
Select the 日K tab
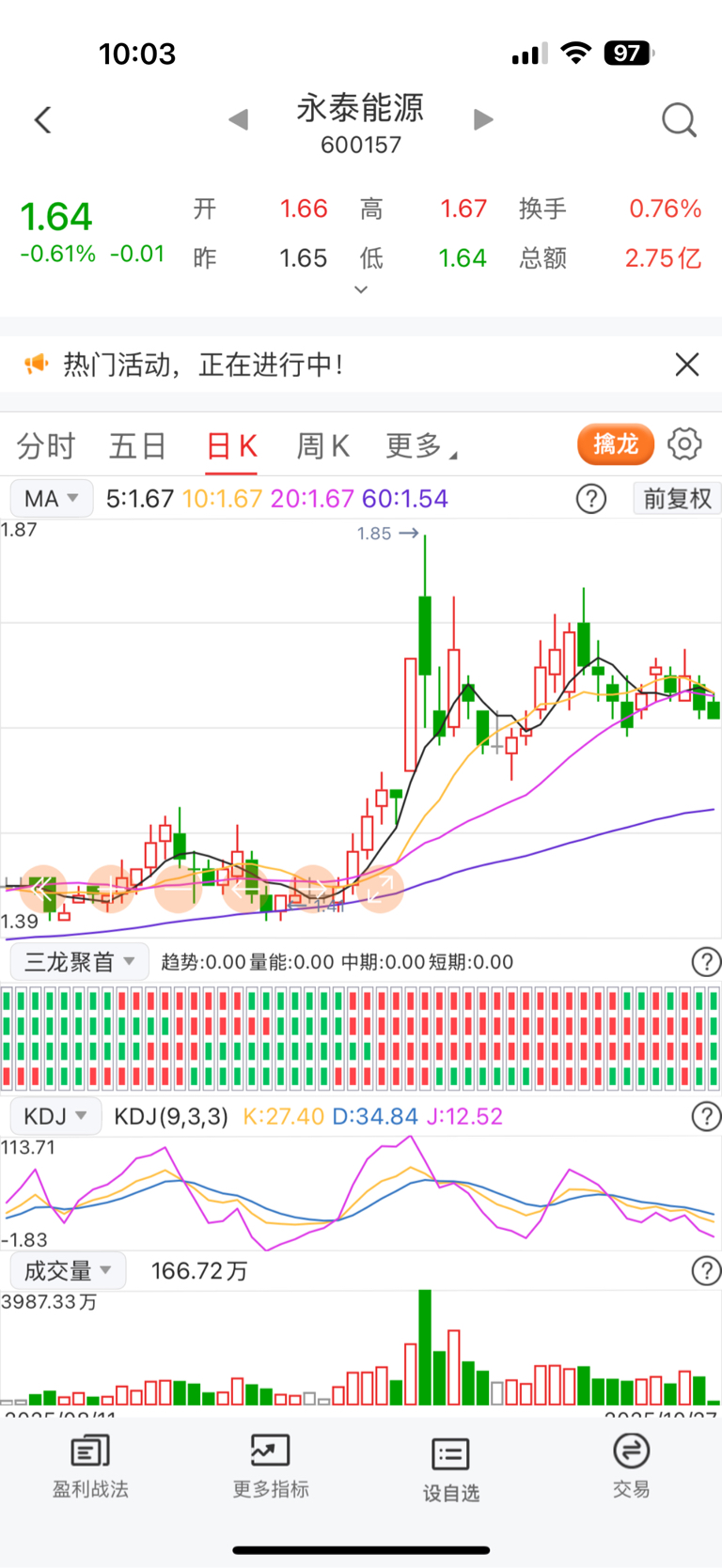click(231, 445)
